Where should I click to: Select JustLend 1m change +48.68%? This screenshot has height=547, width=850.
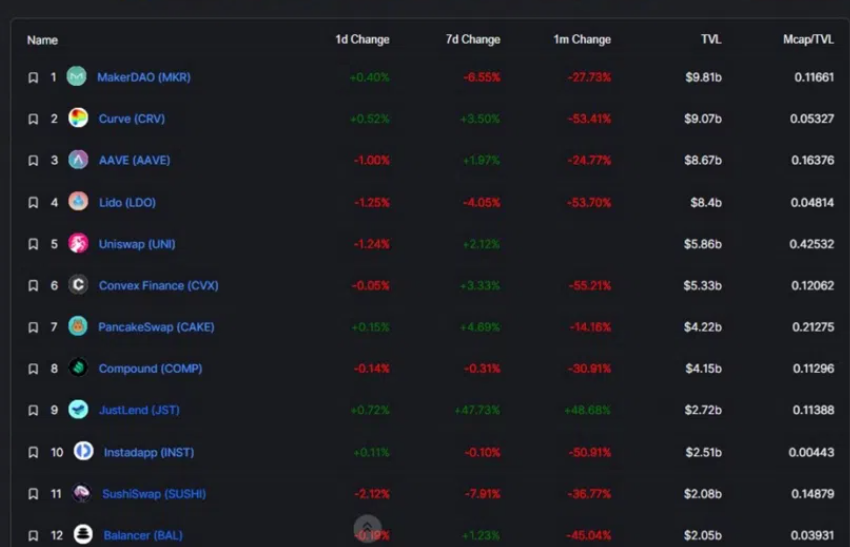click(x=587, y=410)
